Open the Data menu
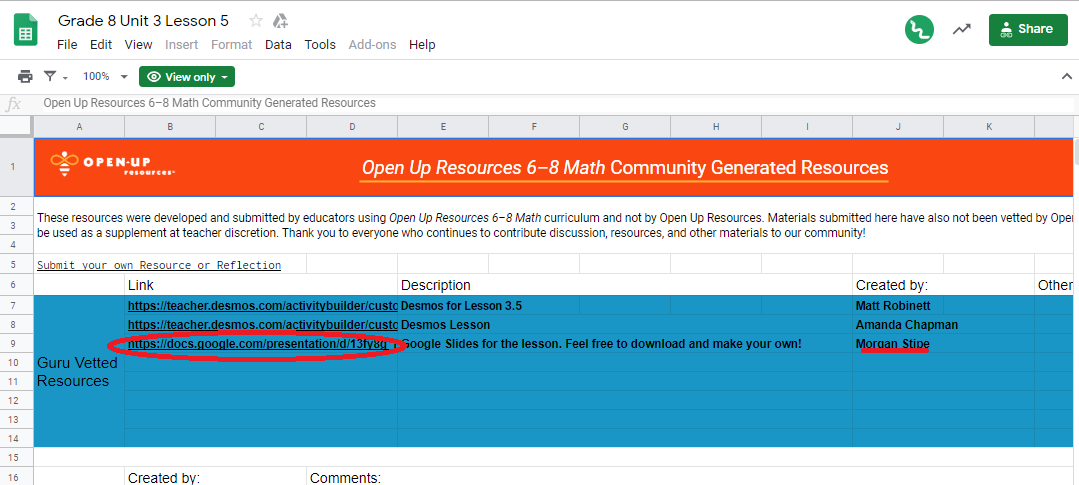Screen dimensions: 1079x485 [x=278, y=45]
